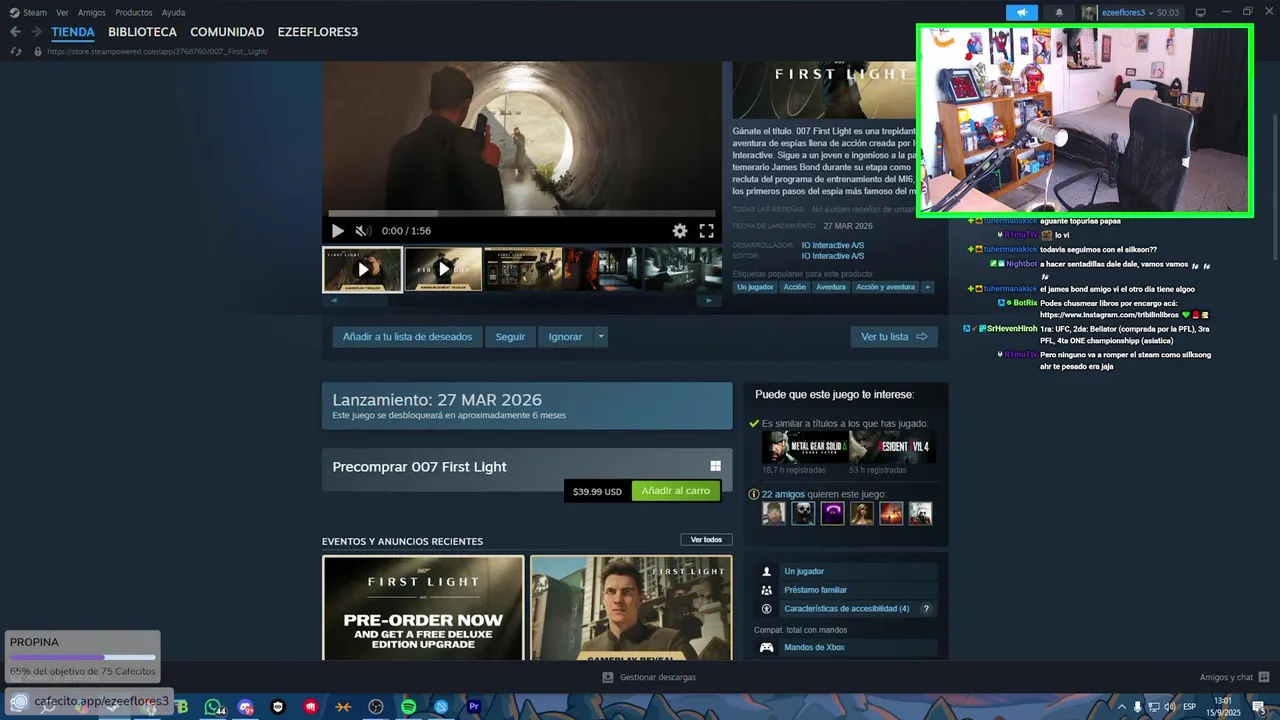The height and width of the screenshot is (720, 1280).
Task: Switch to the TIENDA tab
Action: point(73,32)
